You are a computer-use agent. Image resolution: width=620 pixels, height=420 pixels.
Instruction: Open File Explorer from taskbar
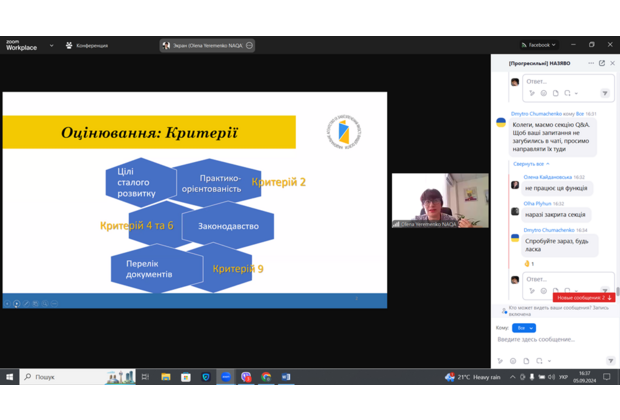pos(166,377)
